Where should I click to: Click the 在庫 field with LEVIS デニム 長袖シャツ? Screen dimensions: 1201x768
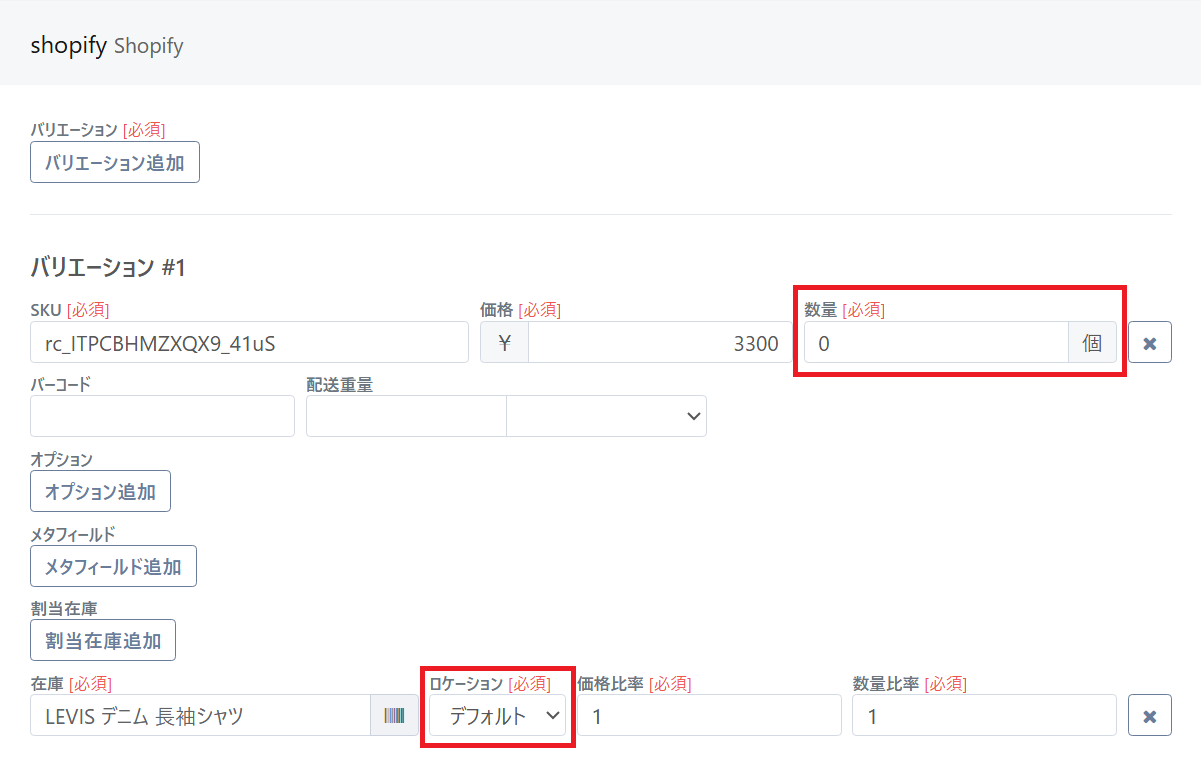[200, 716]
